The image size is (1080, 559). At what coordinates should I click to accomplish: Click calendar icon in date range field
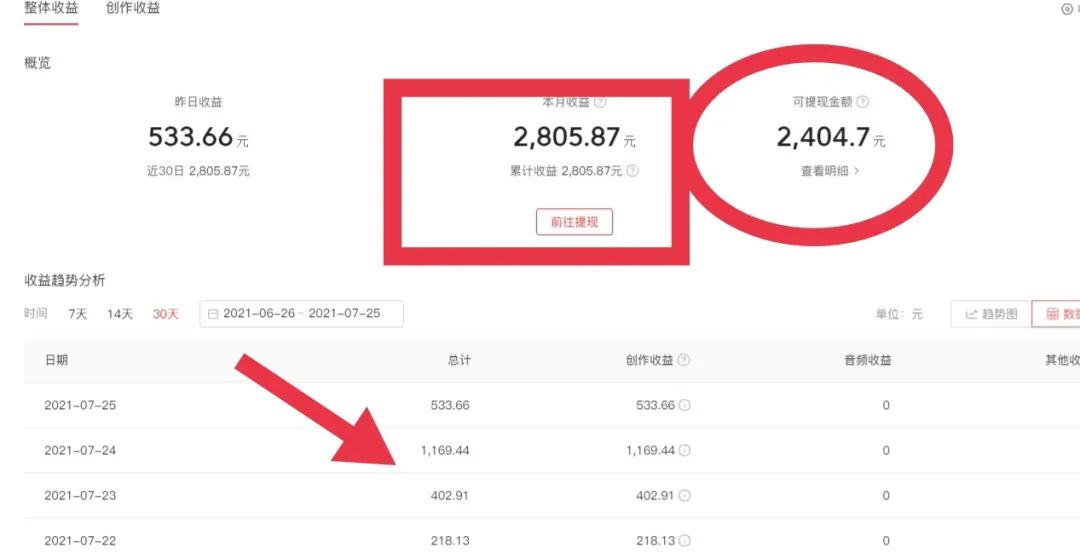[213, 314]
